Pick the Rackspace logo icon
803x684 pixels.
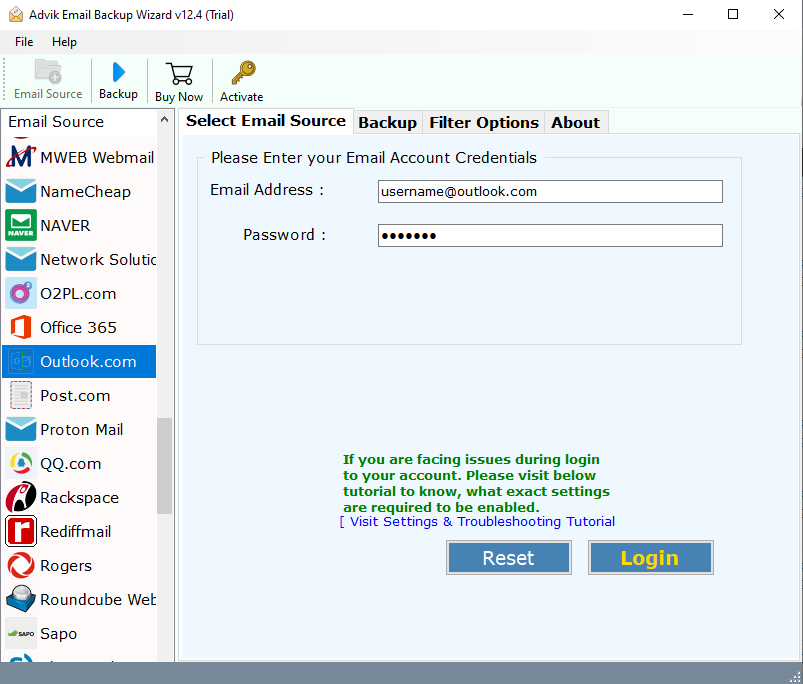20,497
